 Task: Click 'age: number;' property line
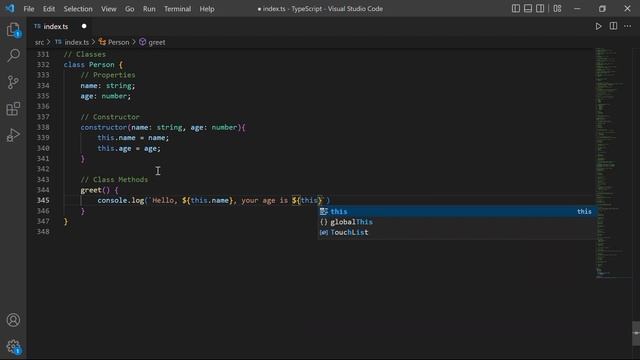(x=106, y=96)
